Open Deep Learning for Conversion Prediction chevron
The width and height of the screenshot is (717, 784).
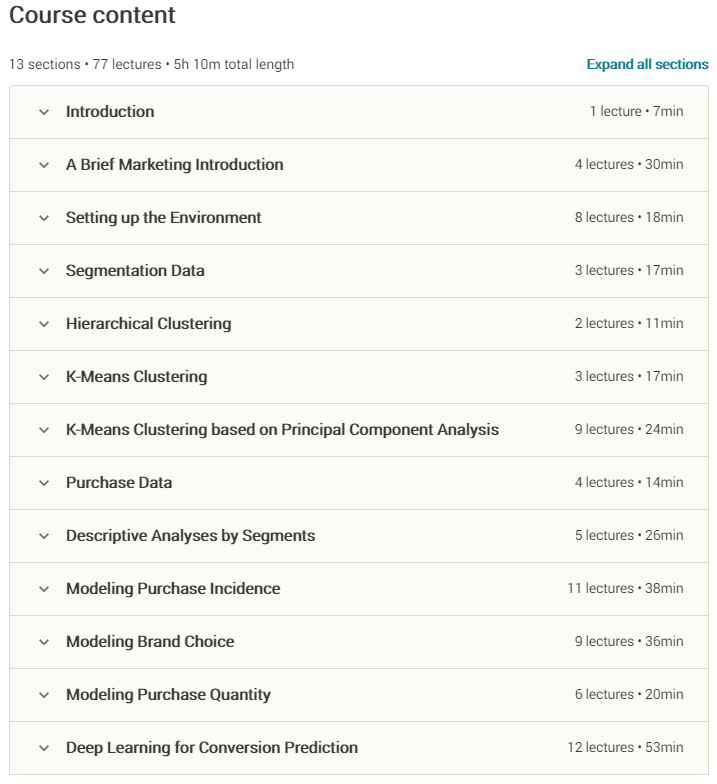(44, 748)
